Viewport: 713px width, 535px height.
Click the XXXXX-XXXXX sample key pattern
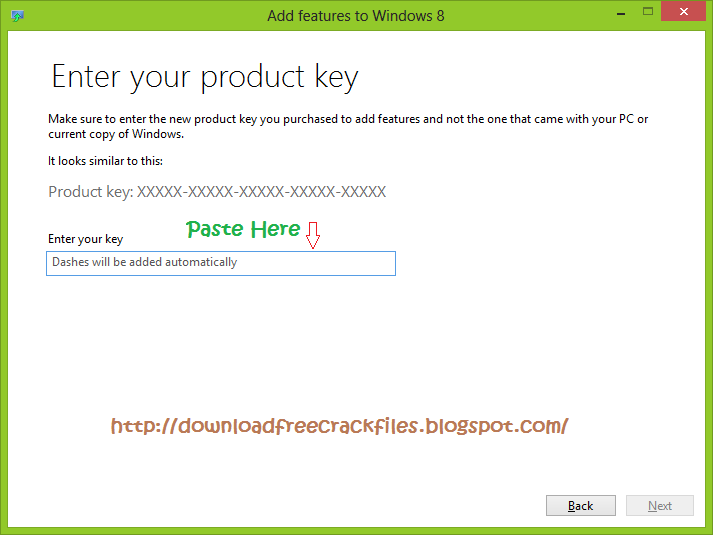[261, 191]
